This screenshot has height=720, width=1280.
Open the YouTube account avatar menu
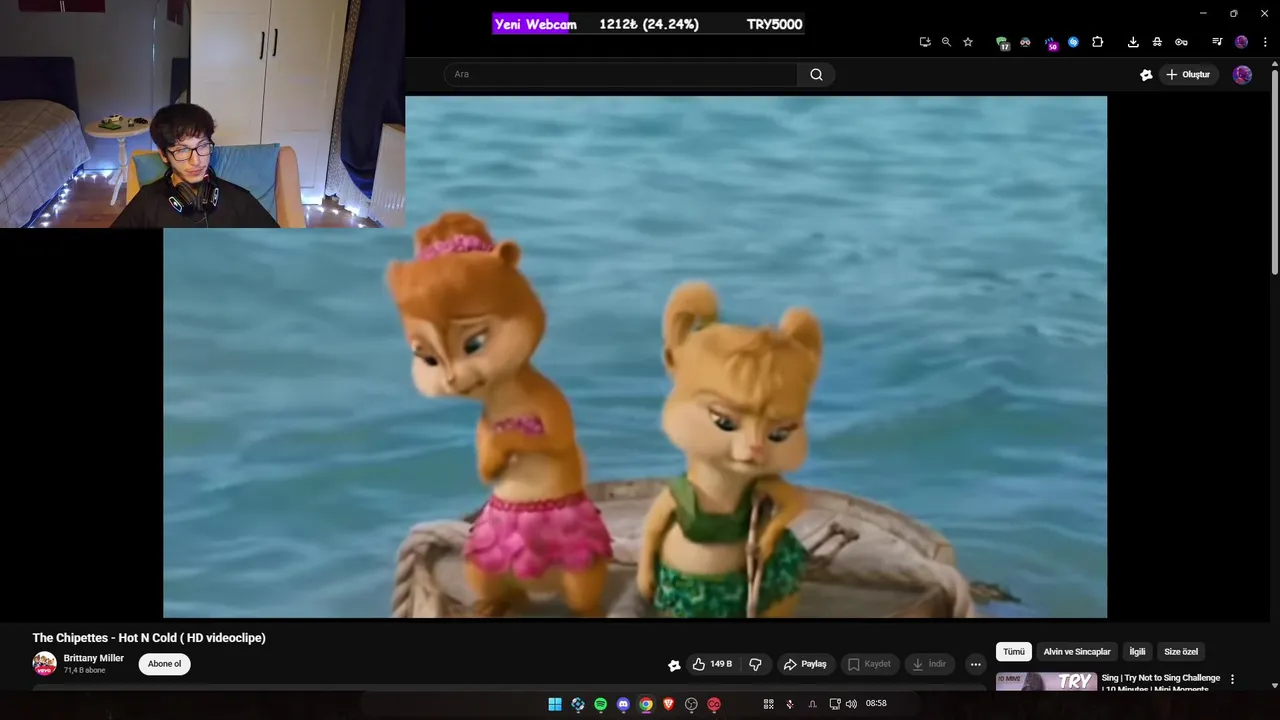pos(1242,75)
